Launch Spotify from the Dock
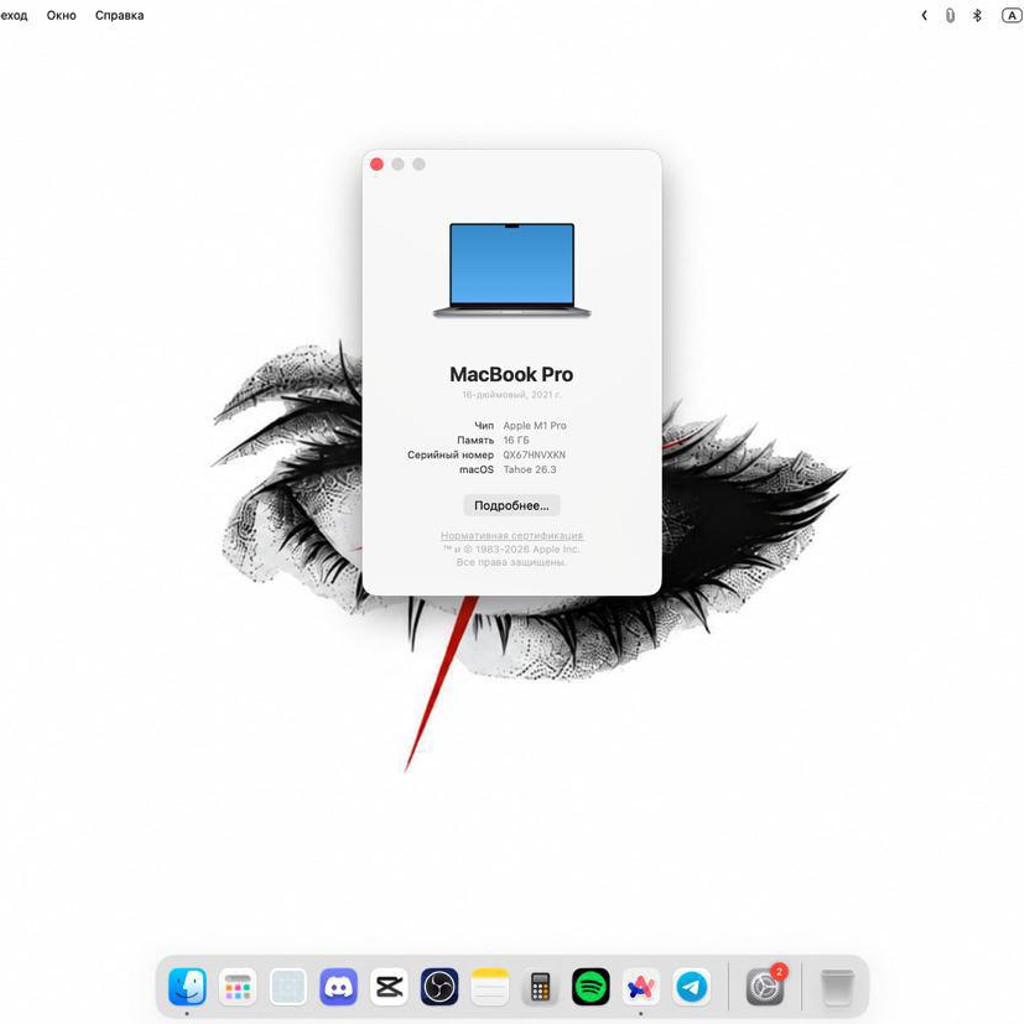 coord(590,986)
